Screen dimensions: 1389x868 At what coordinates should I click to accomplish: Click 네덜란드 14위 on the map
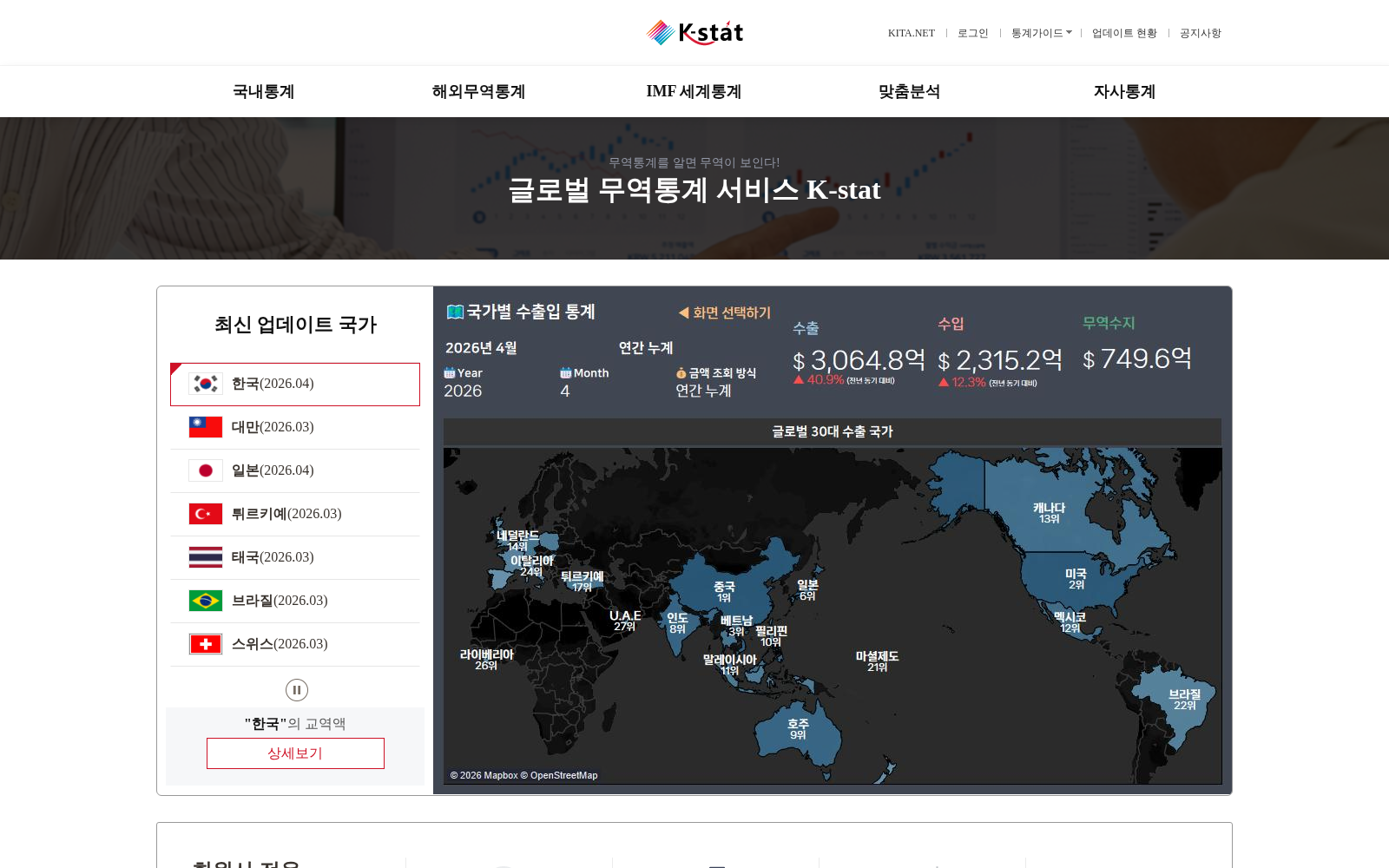coord(517,541)
